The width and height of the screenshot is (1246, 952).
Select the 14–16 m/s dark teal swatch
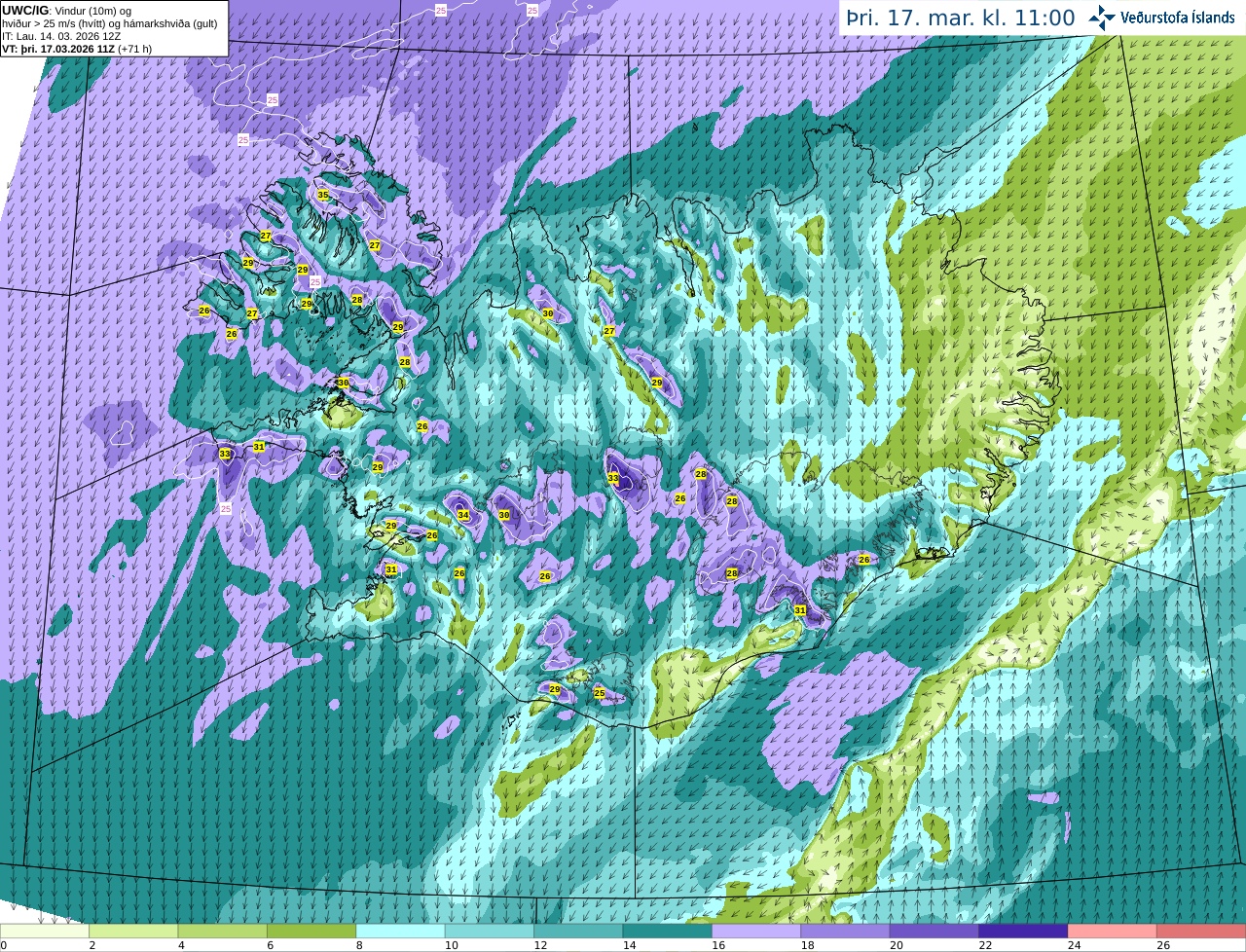[667, 931]
